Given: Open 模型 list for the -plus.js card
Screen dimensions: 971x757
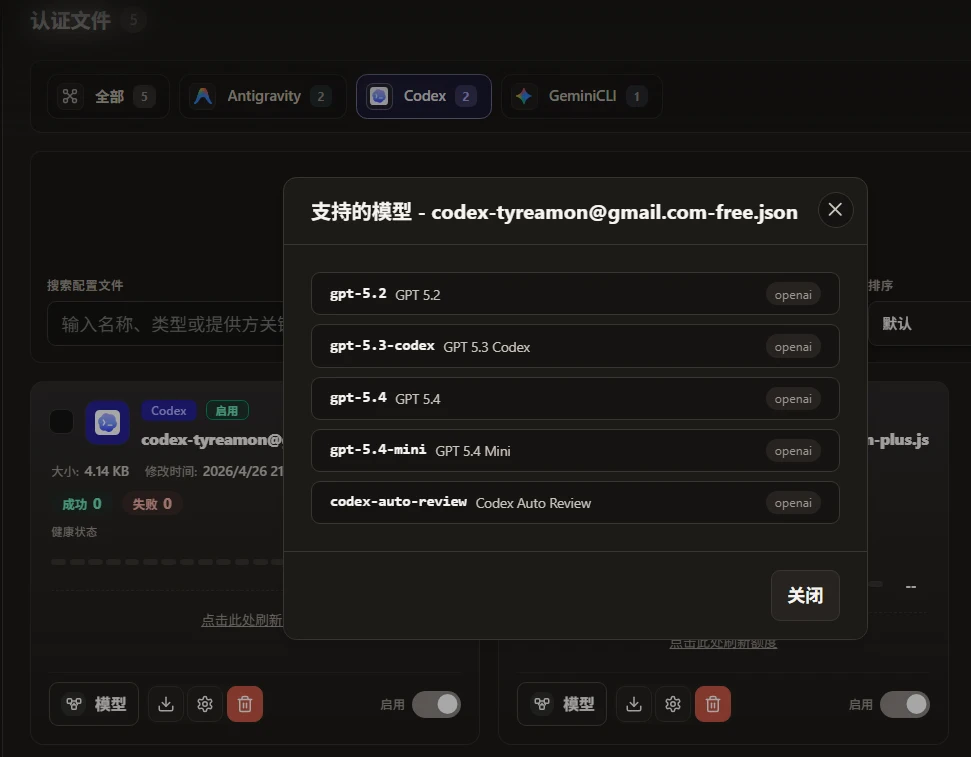Looking at the screenshot, I should 562,704.
